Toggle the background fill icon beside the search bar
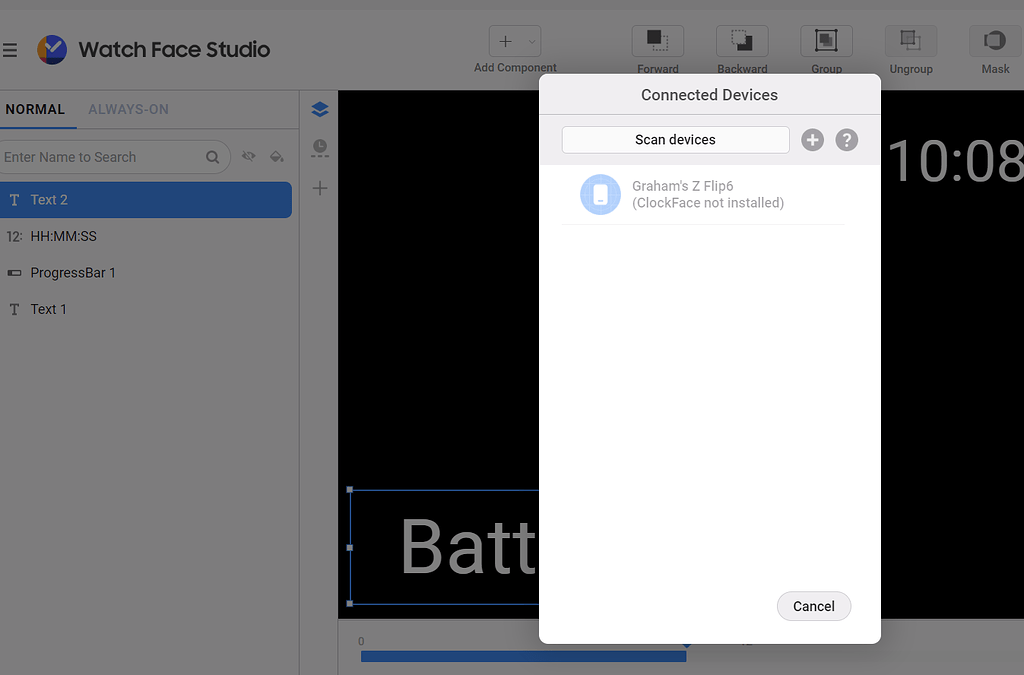 [x=278, y=157]
